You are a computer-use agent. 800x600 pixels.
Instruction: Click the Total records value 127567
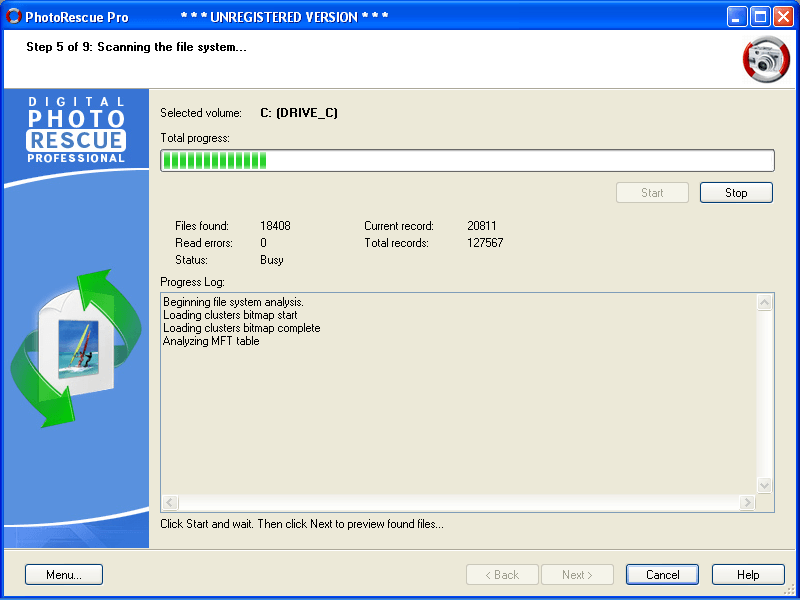pos(485,243)
